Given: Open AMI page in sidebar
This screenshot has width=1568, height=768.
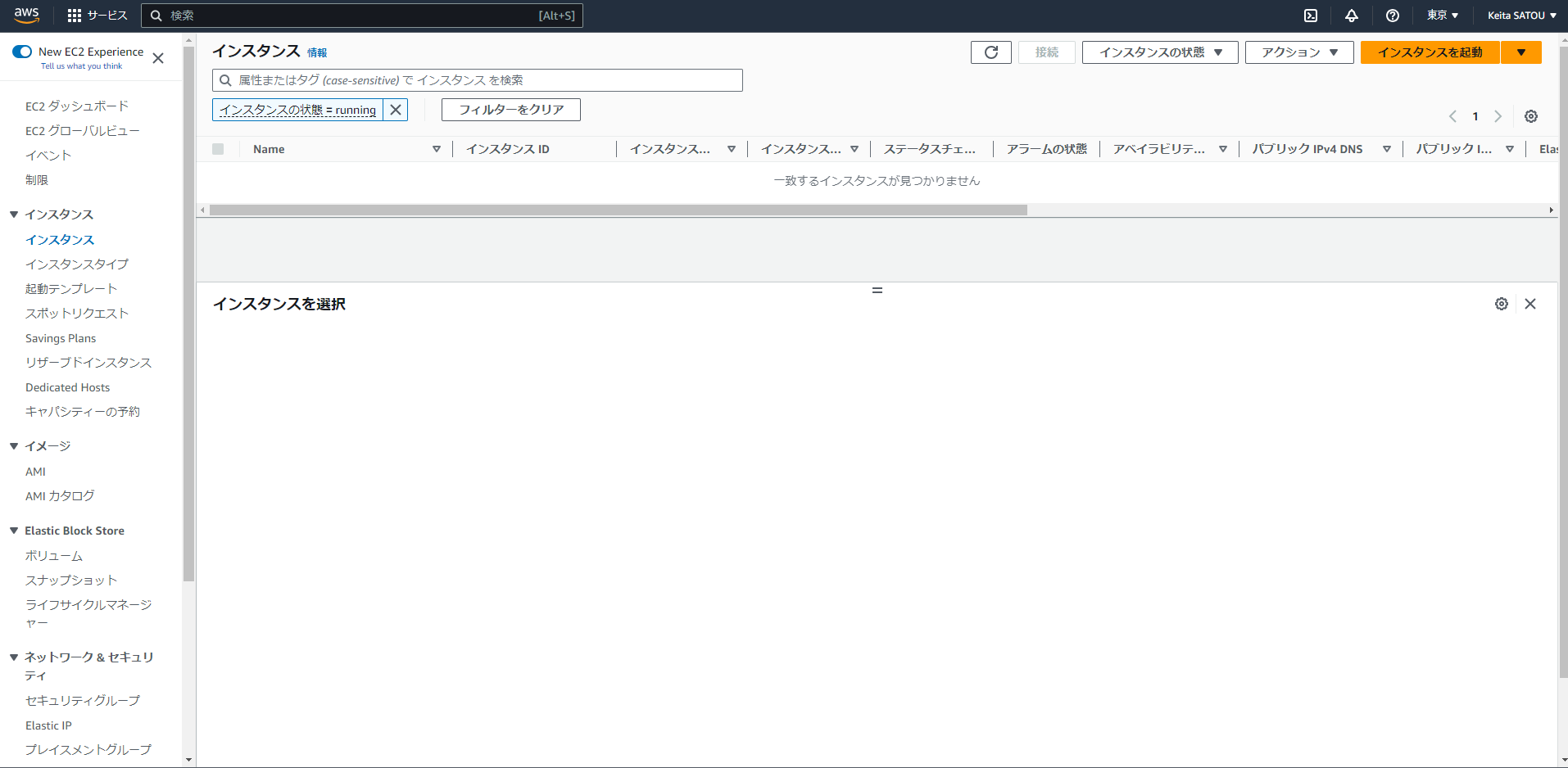Looking at the screenshot, I should point(35,472).
